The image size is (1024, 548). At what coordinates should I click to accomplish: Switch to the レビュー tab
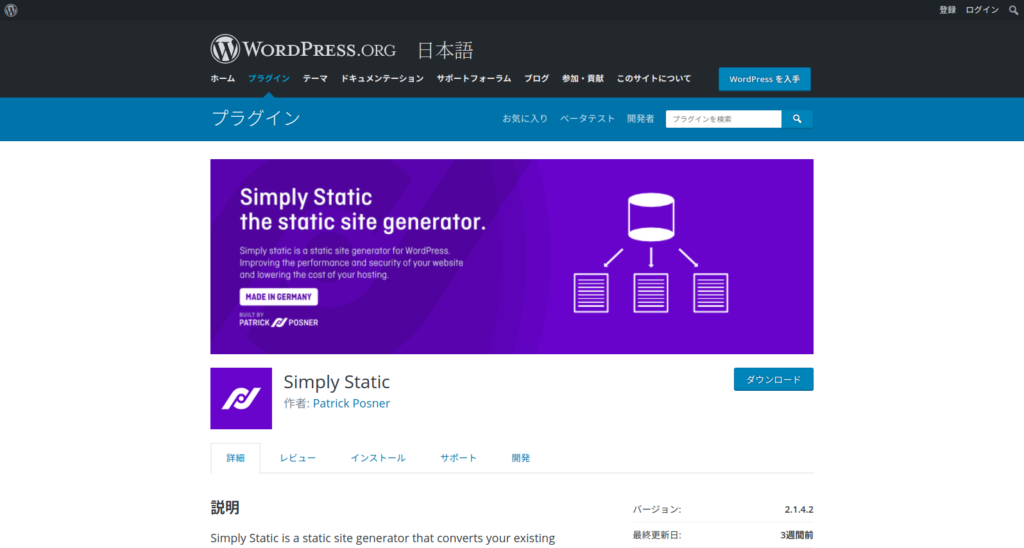(298, 458)
